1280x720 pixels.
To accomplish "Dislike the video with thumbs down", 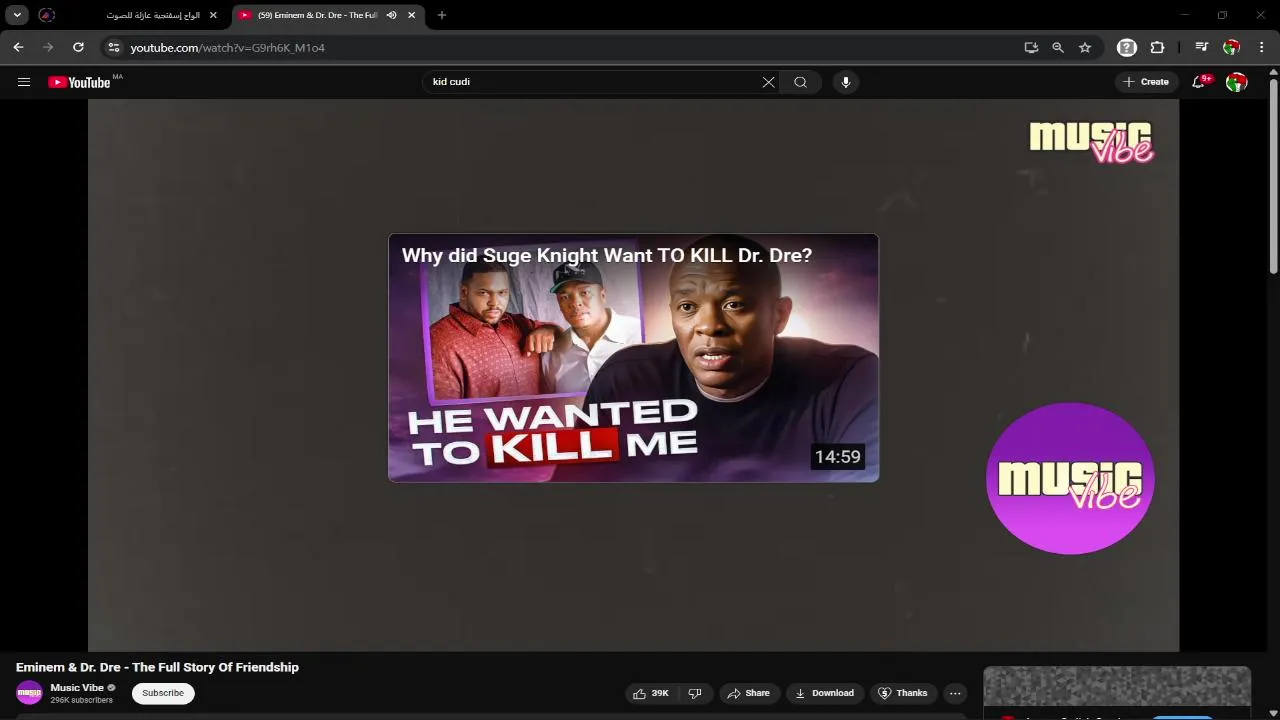I will [695, 693].
